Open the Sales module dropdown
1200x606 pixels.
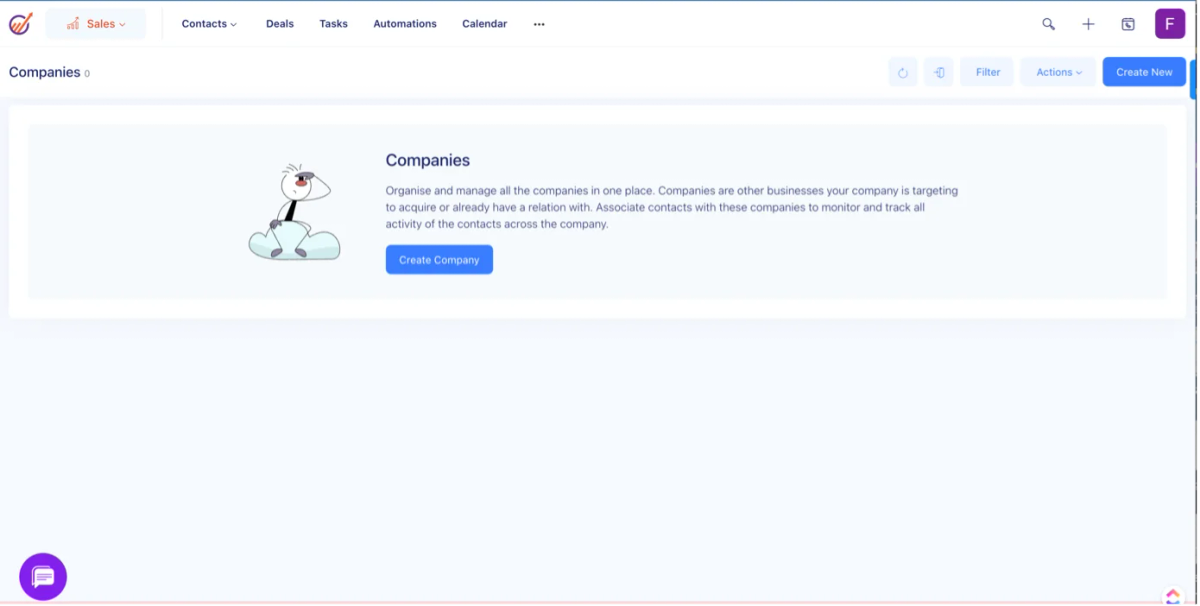point(96,24)
